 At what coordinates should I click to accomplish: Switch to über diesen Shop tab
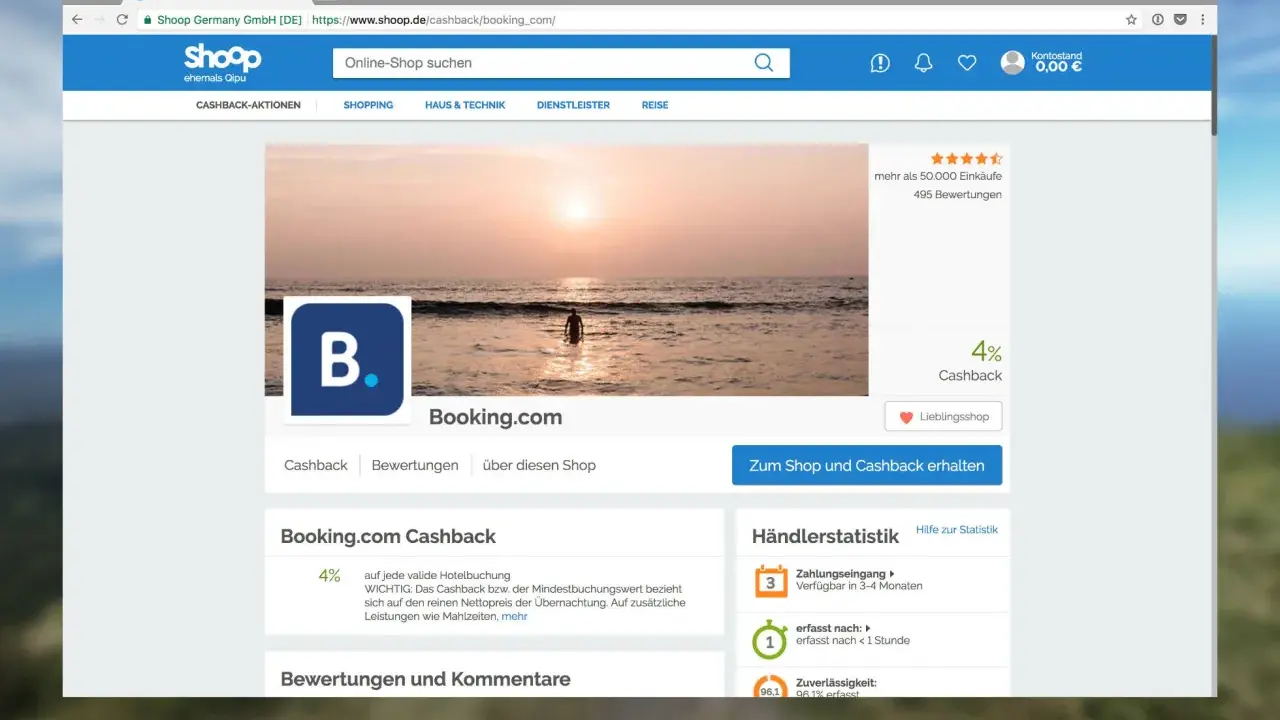coord(539,465)
